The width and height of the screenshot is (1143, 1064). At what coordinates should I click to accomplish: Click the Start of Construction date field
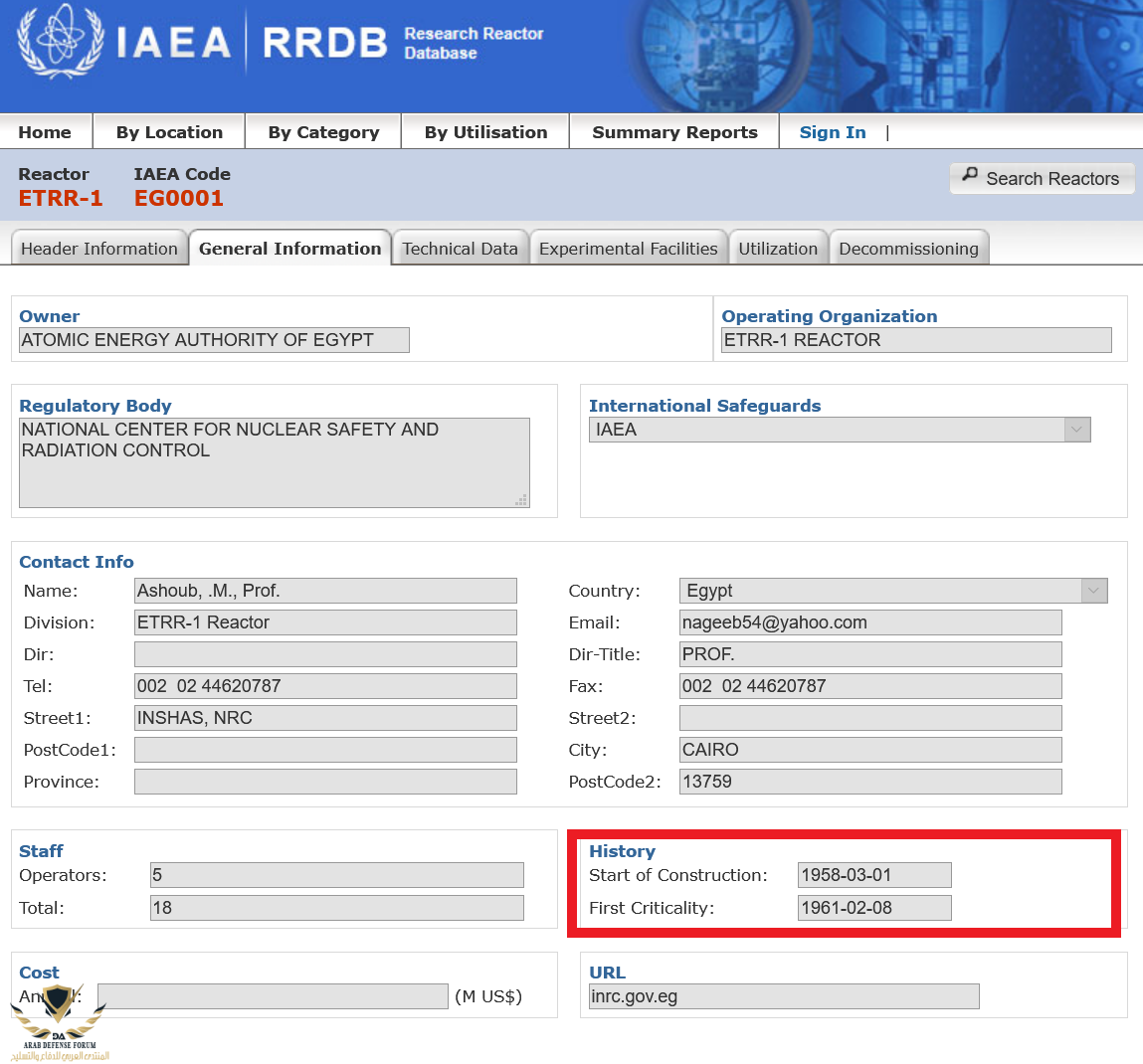tap(874, 874)
